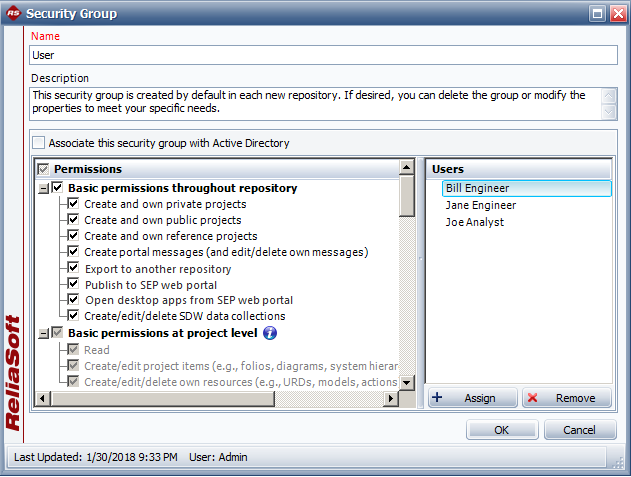Image resolution: width=631 pixels, height=477 pixels.
Task: Select Joe Analyst in Users list
Action: (474, 222)
